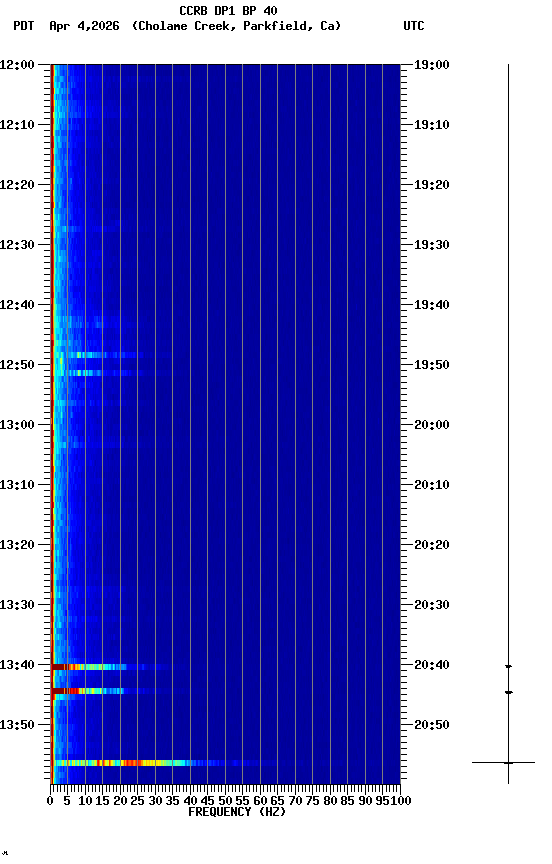Click the '13:50' PDT time label
Viewport: 552px width, 864px height.
click(x=17, y=725)
